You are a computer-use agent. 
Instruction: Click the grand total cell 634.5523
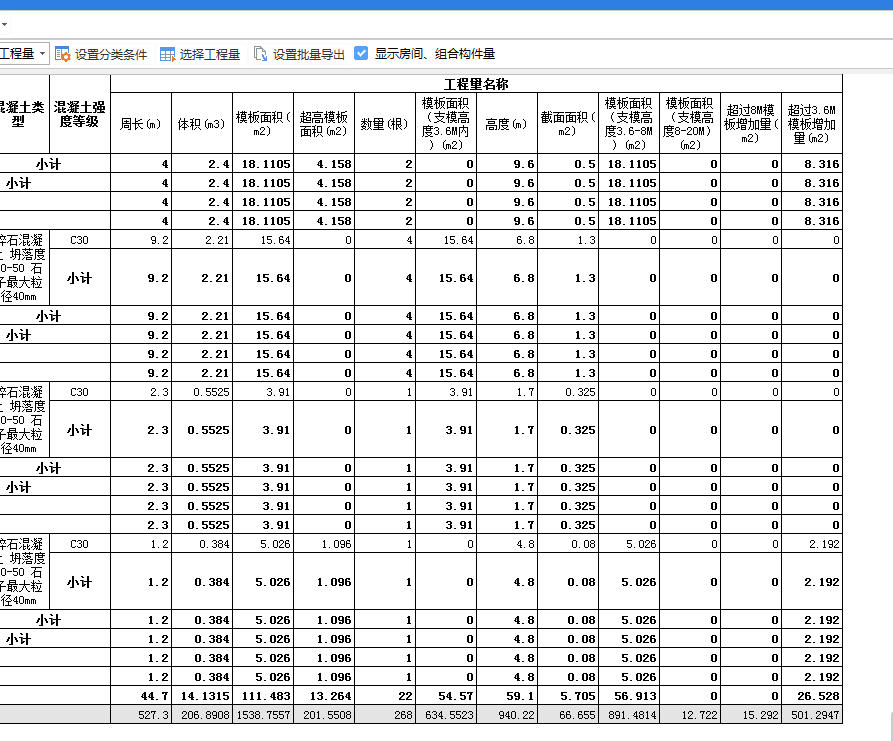(x=445, y=715)
